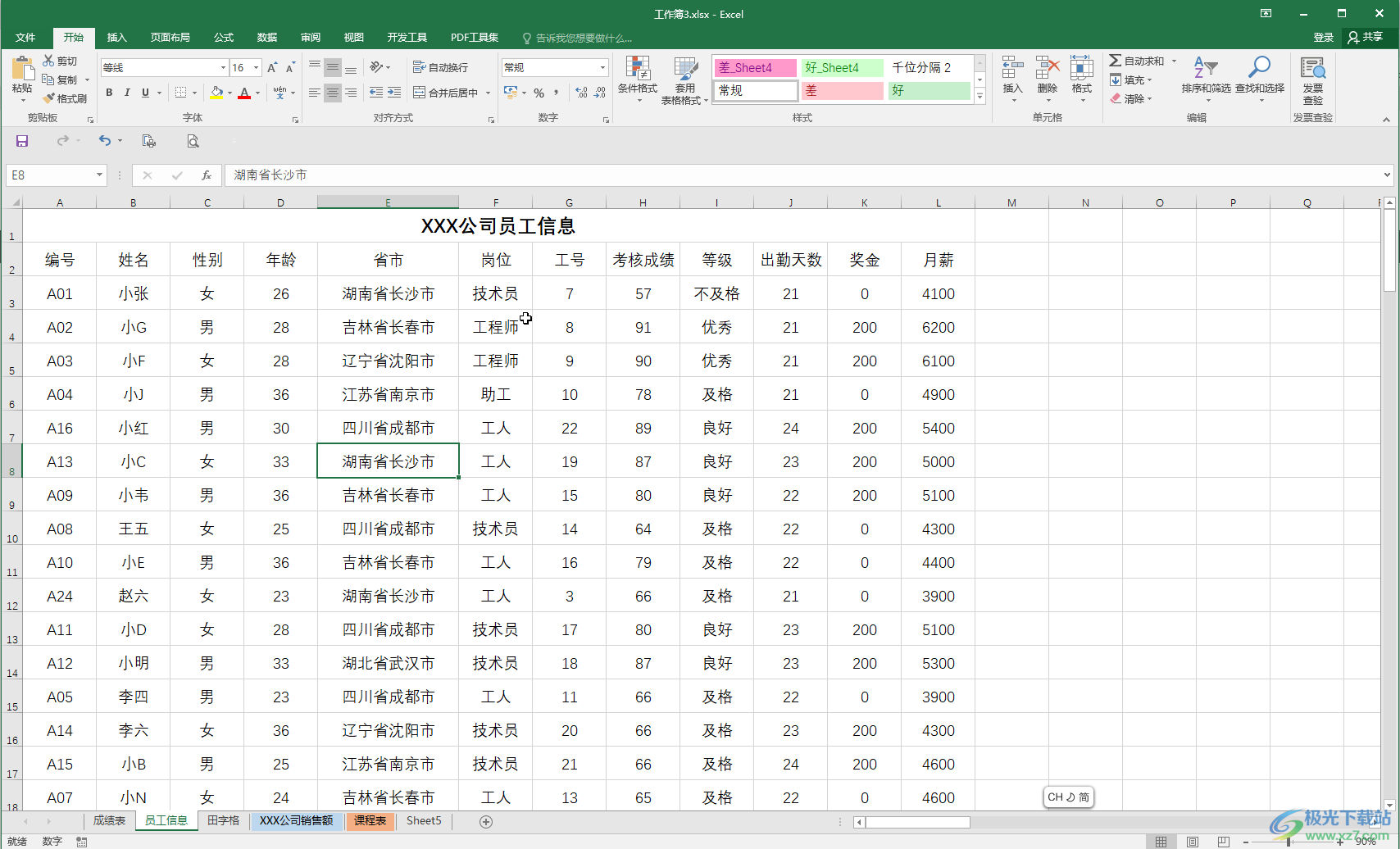This screenshot has width=1400, height=849.
Task: Switch to the 公式 ribbon tab
Action: tap(224, 38)
